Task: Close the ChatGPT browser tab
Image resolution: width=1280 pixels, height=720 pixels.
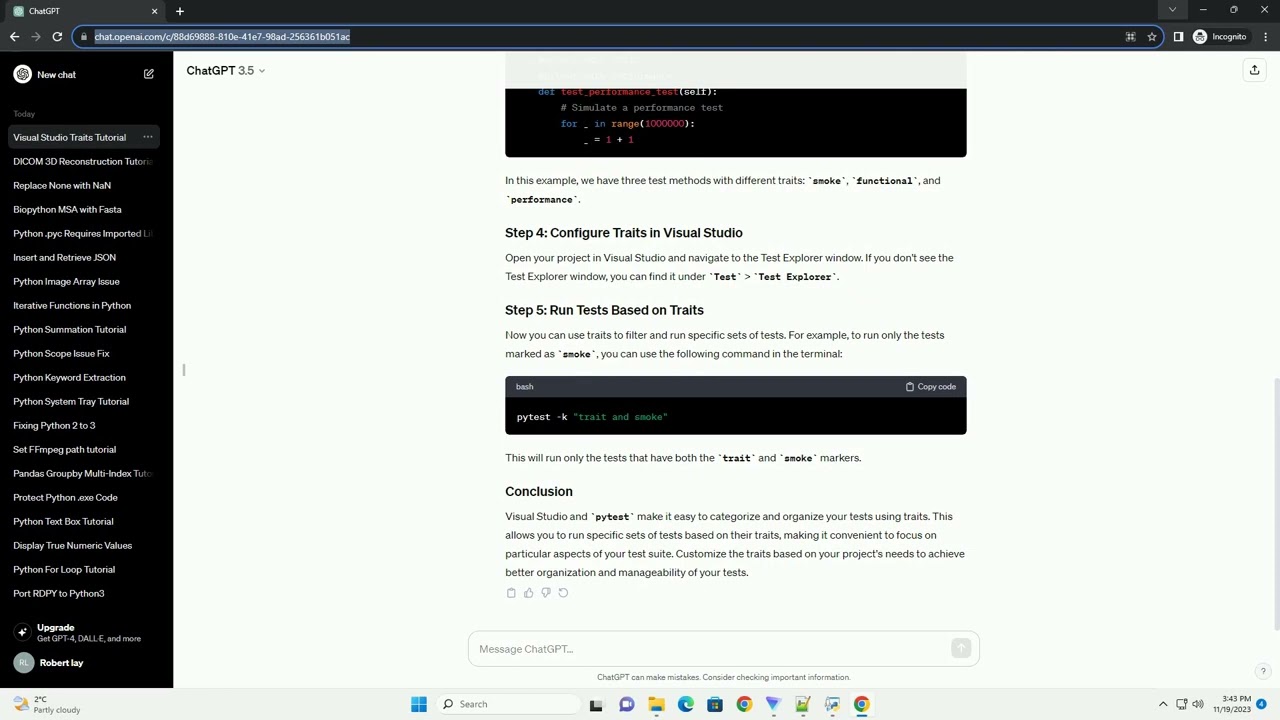Action: point(154,11)
